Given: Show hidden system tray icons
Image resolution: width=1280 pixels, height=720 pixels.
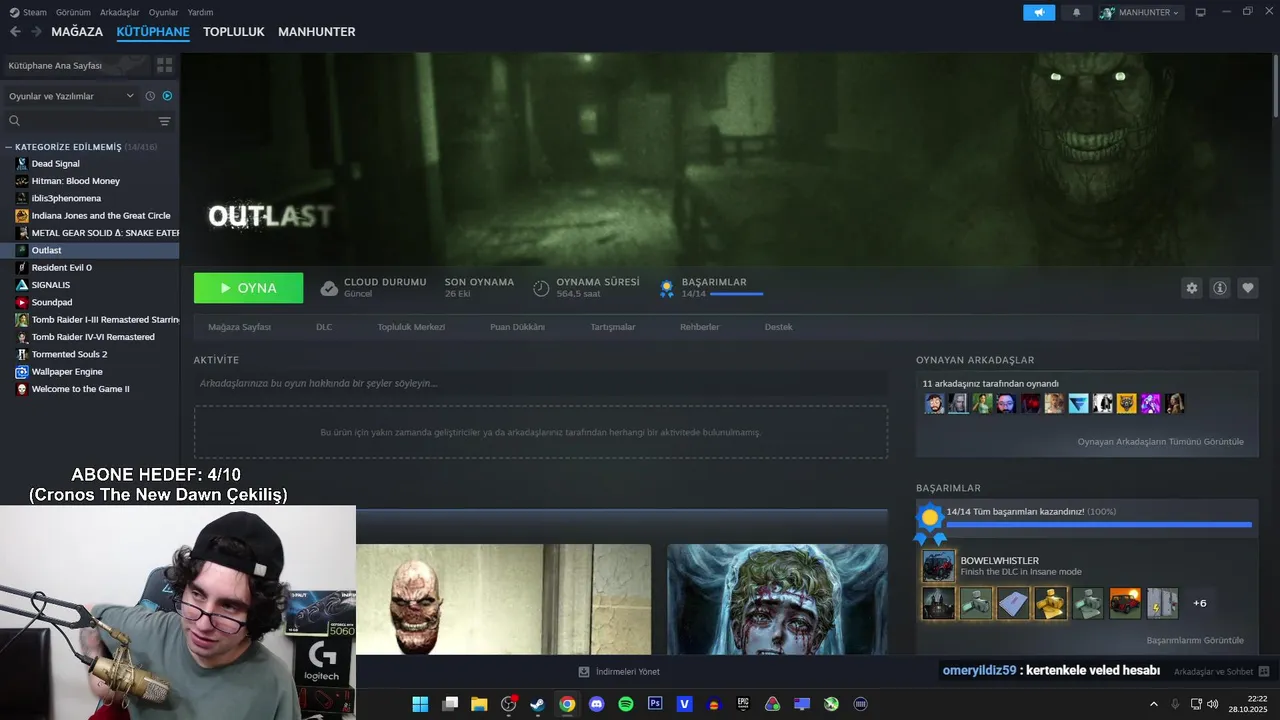Looking at the screenshot, I should [x=1153, y=704].
